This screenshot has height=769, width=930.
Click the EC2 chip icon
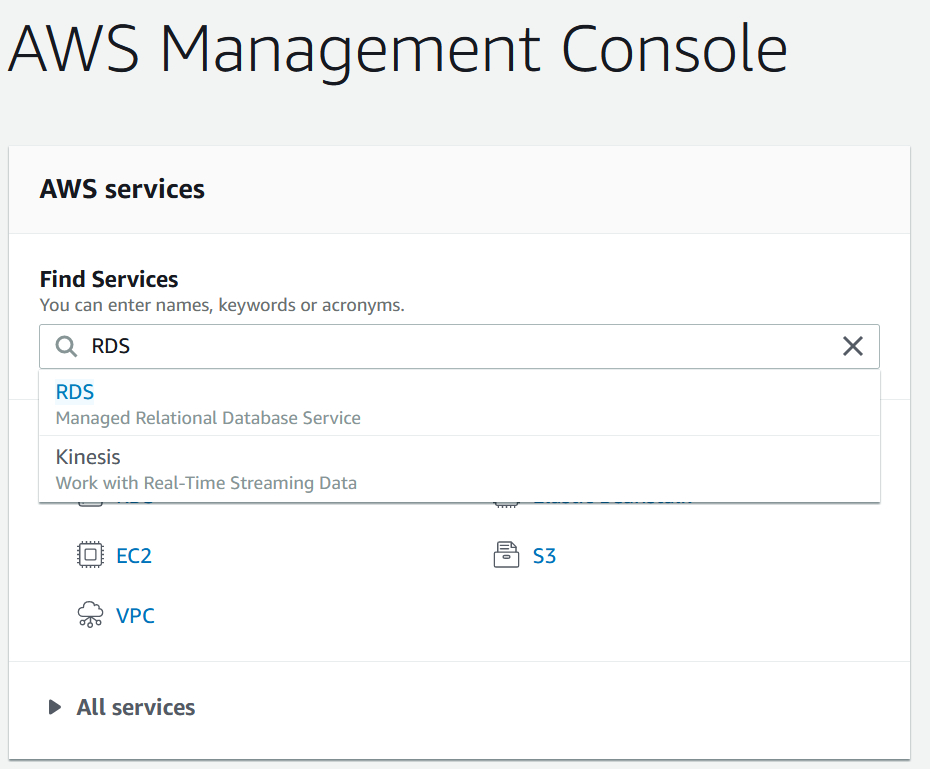click(90, 555)
